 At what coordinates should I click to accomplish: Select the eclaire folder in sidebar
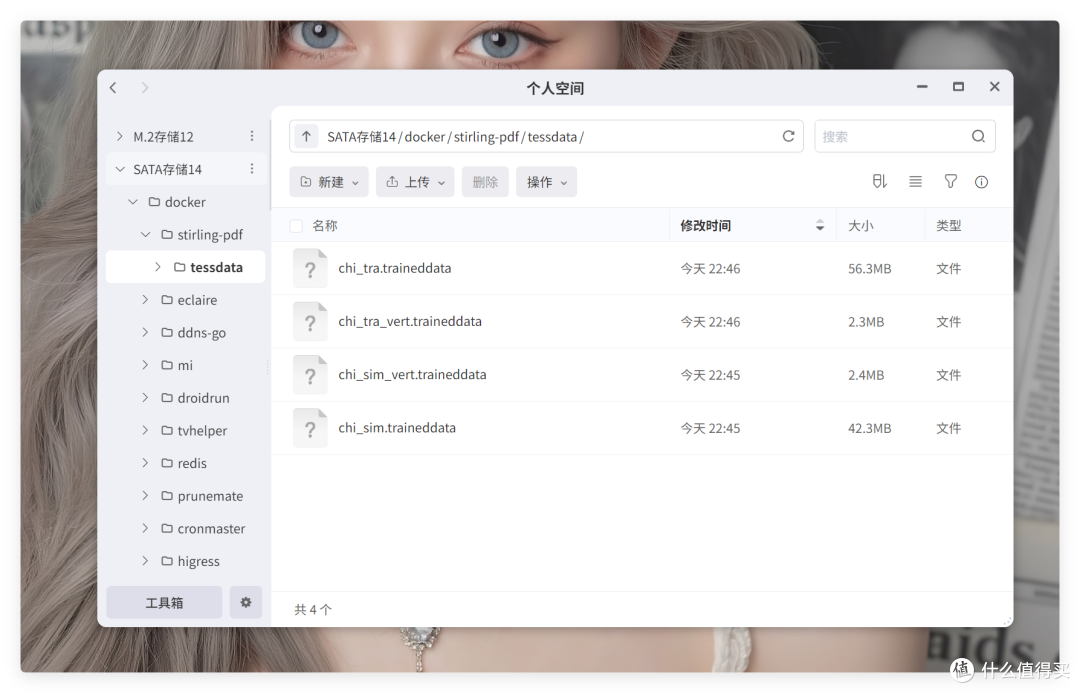(x=197, y=300)
